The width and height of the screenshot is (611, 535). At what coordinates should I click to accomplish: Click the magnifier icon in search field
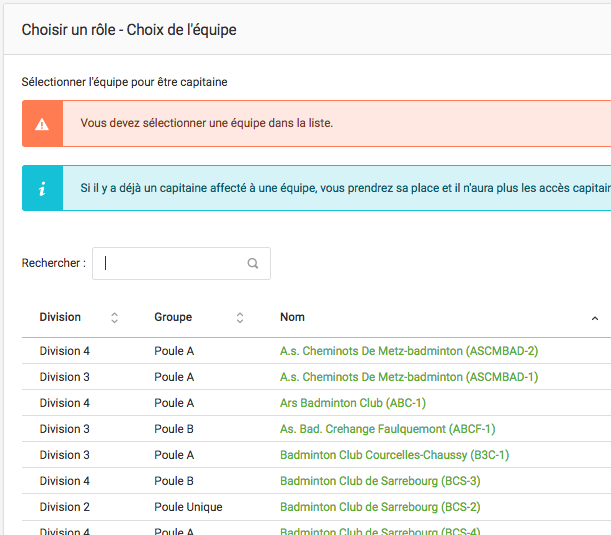point(253,263)
